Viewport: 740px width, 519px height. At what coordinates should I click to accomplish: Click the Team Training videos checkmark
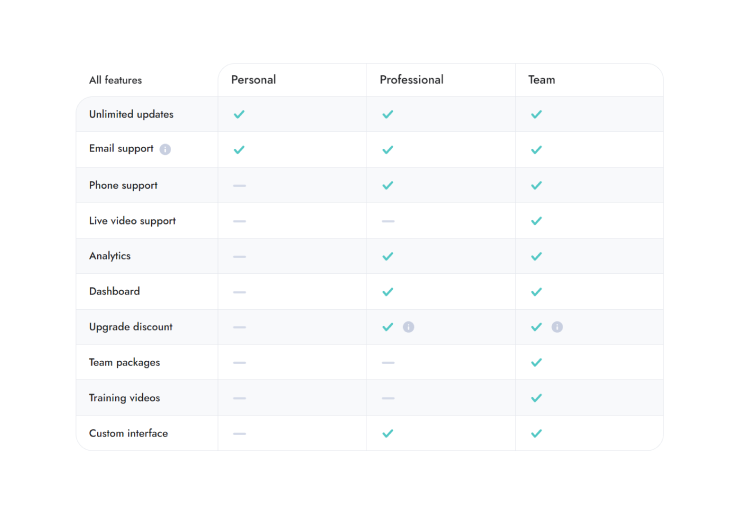[x=536, y=398]
